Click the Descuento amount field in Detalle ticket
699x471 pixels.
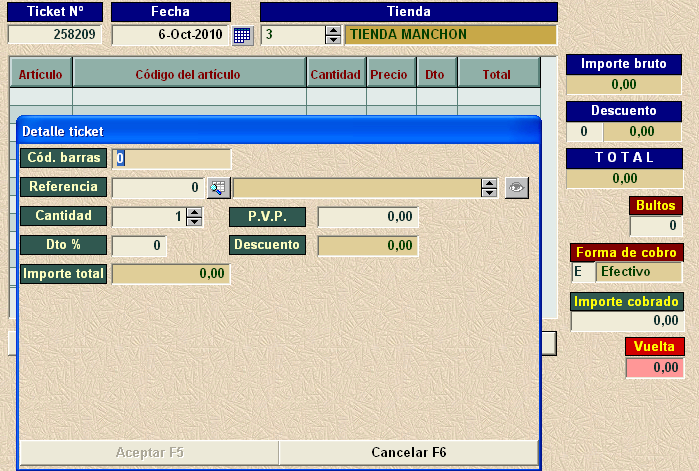pyautogui.click(x=368, y=246)
